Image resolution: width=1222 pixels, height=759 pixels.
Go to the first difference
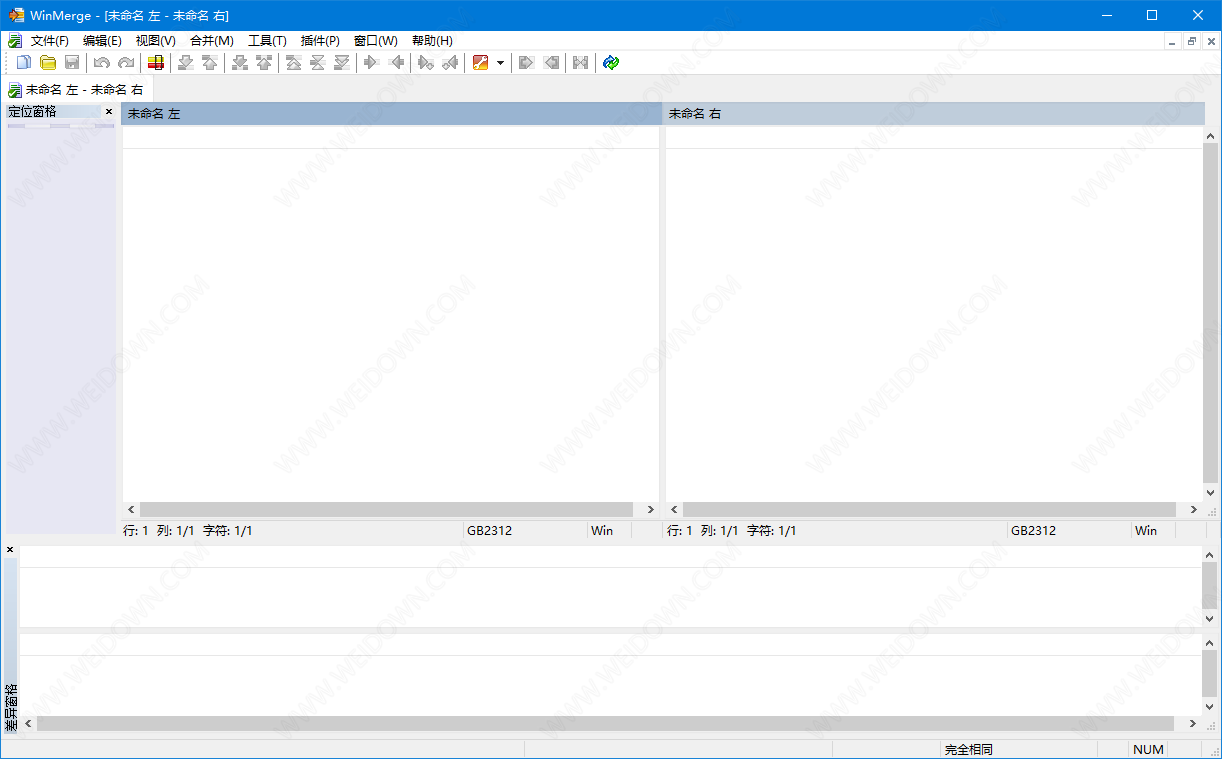293,62
